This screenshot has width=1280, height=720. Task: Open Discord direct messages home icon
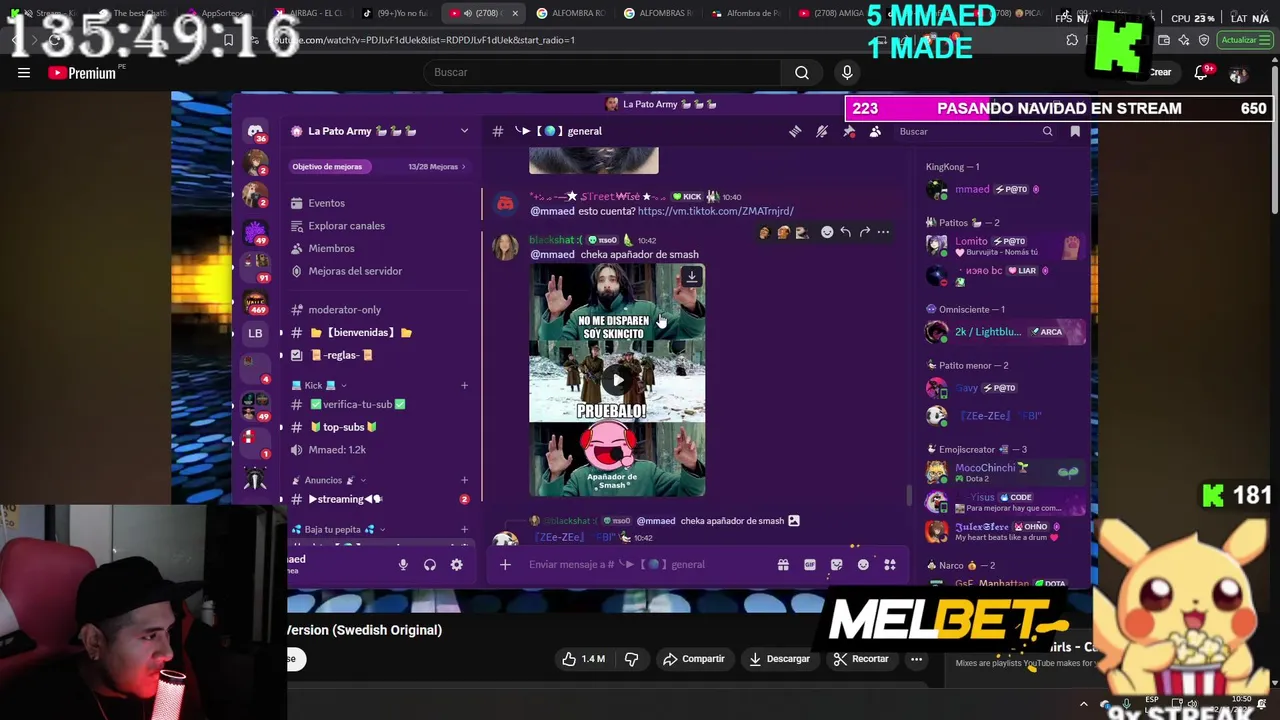pyautogui.click(x=255, y=132)
